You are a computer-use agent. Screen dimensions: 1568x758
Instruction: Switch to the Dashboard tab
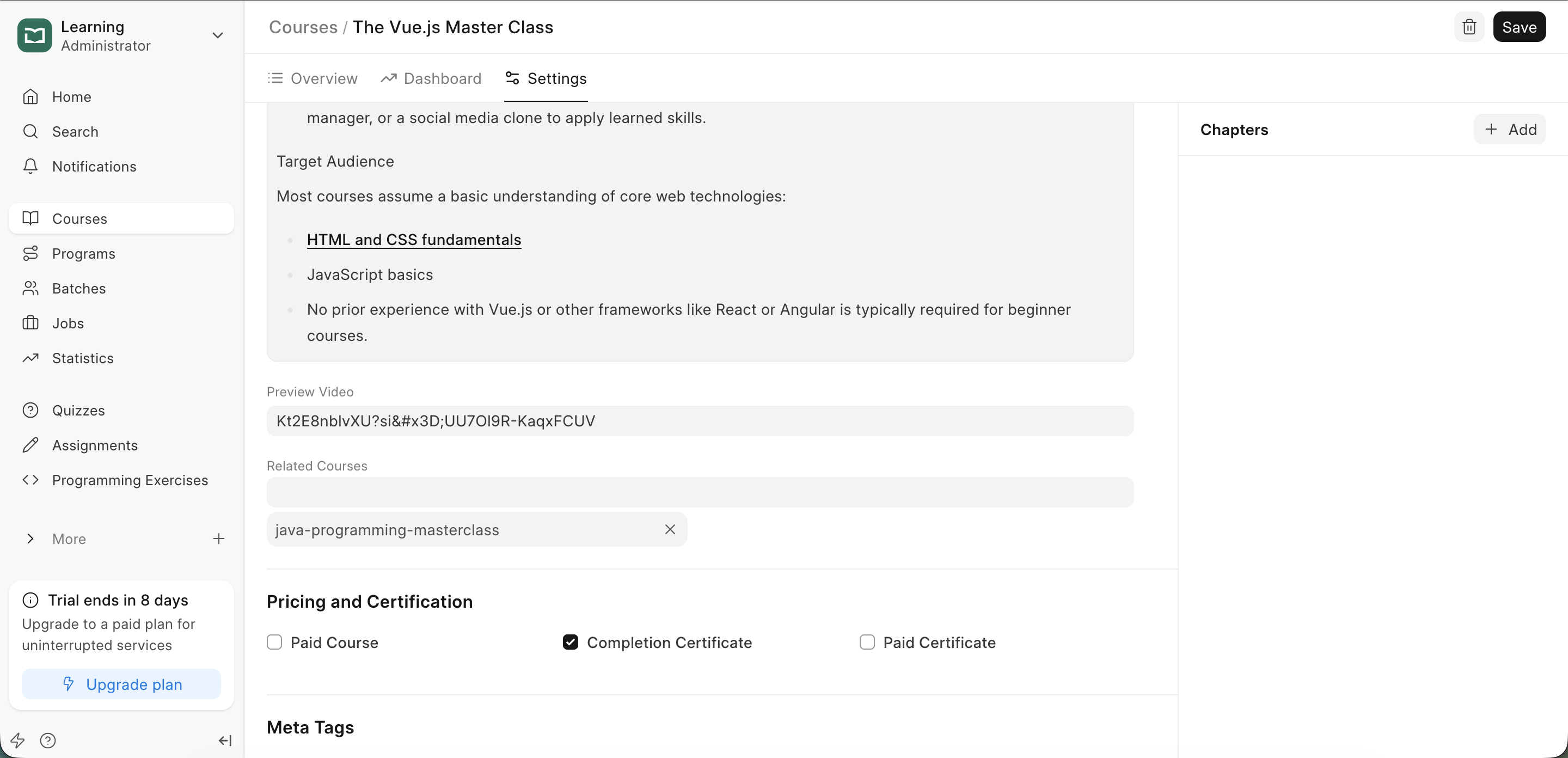coord(431,78)
